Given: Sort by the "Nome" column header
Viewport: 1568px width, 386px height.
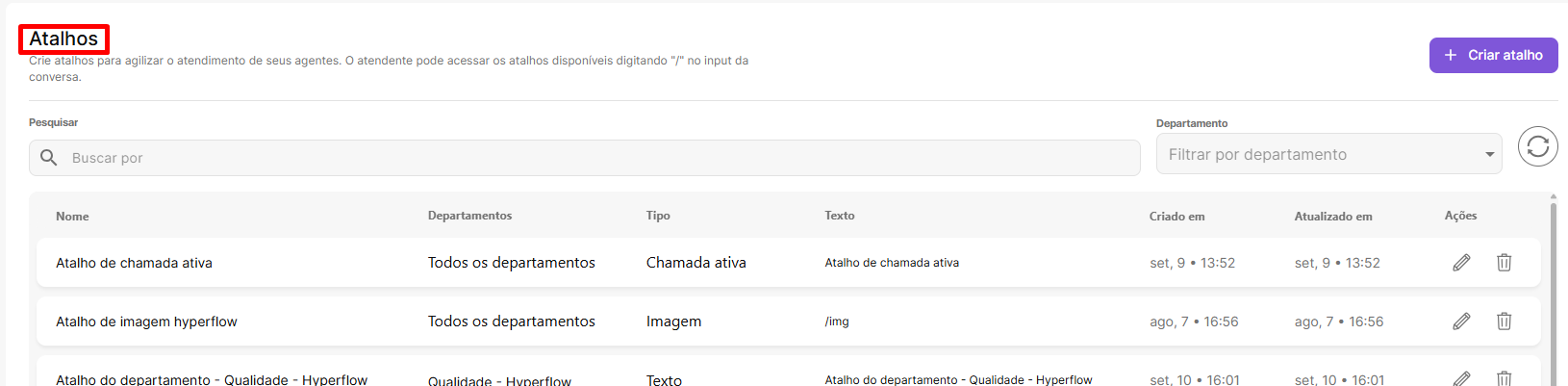Looking at the screenshot, I should 72,217.
